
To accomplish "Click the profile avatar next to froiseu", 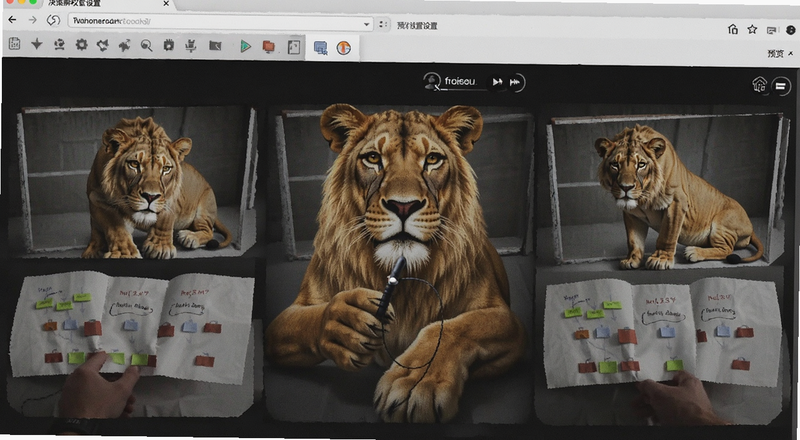I will (x=432, y=81).
